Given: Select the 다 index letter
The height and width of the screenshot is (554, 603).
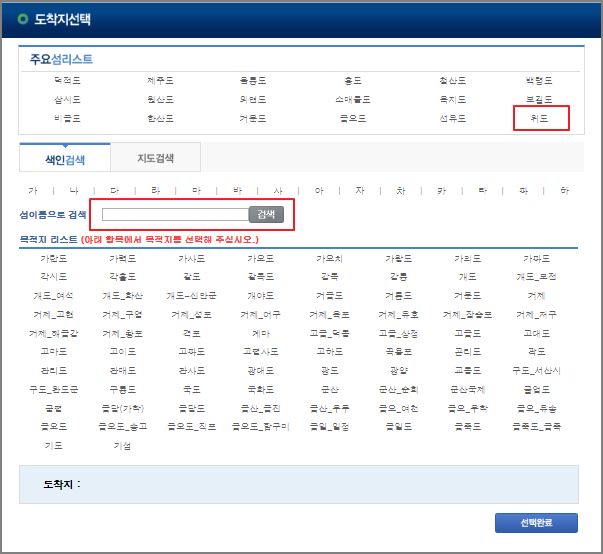Looking at the screenshot, I should point(115,191).
